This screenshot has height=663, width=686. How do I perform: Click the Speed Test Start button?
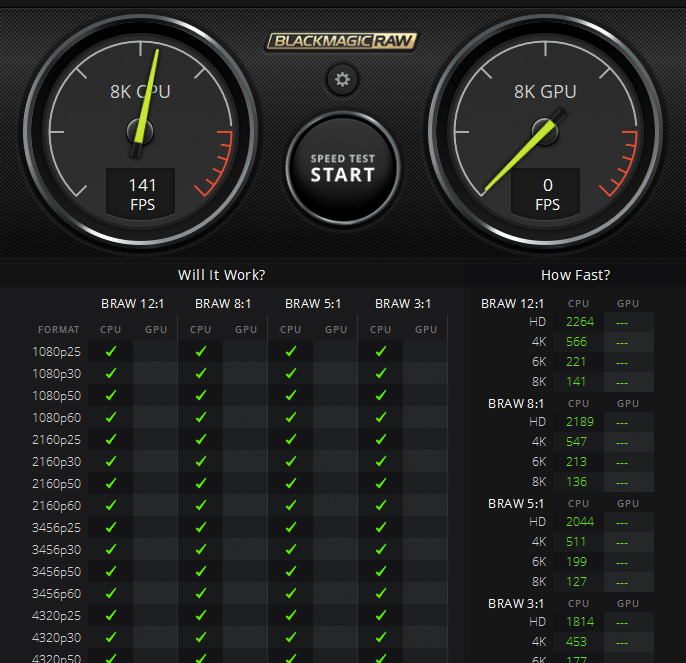(343, 168)
